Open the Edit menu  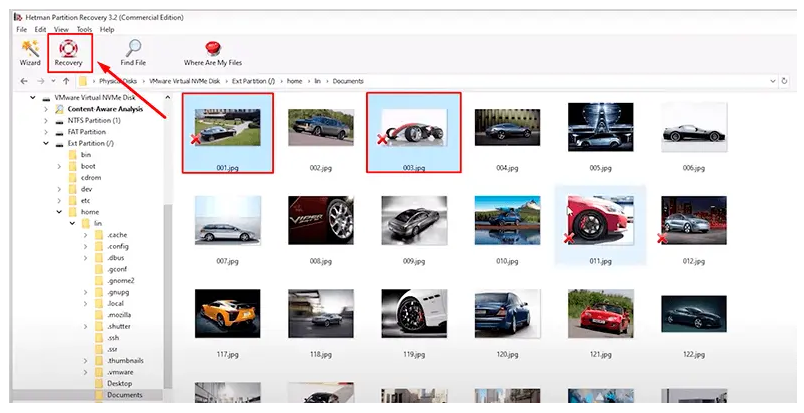click(x=41, y=29)
